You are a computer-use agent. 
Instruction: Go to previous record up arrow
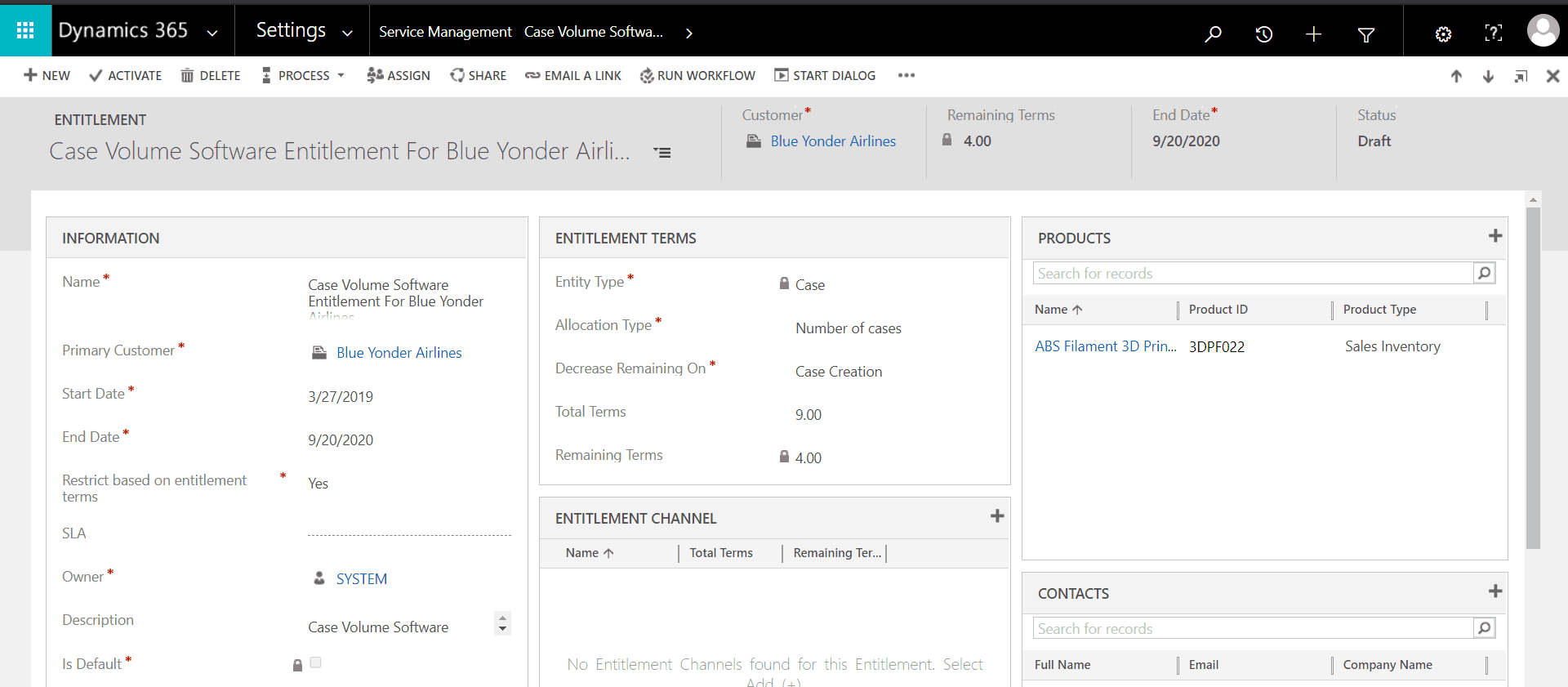point(1456,76)
